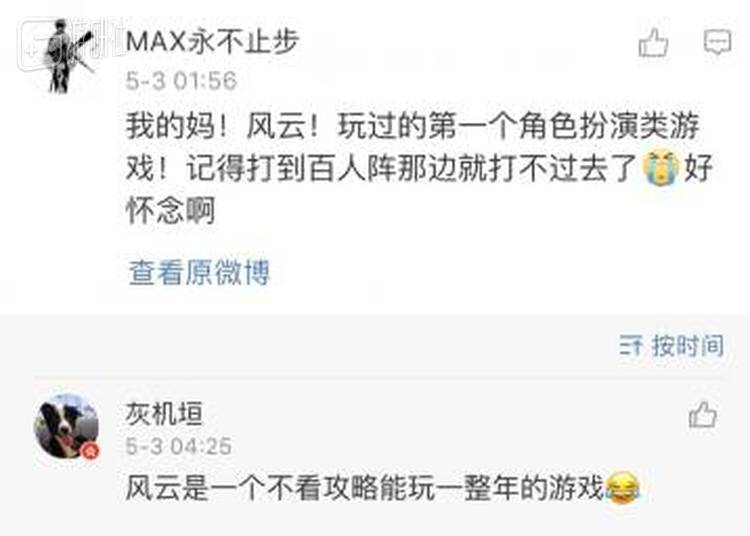Tap the comment text beginning 我的妈！风云！
This screenshot has height=536, width=750.
419,168
